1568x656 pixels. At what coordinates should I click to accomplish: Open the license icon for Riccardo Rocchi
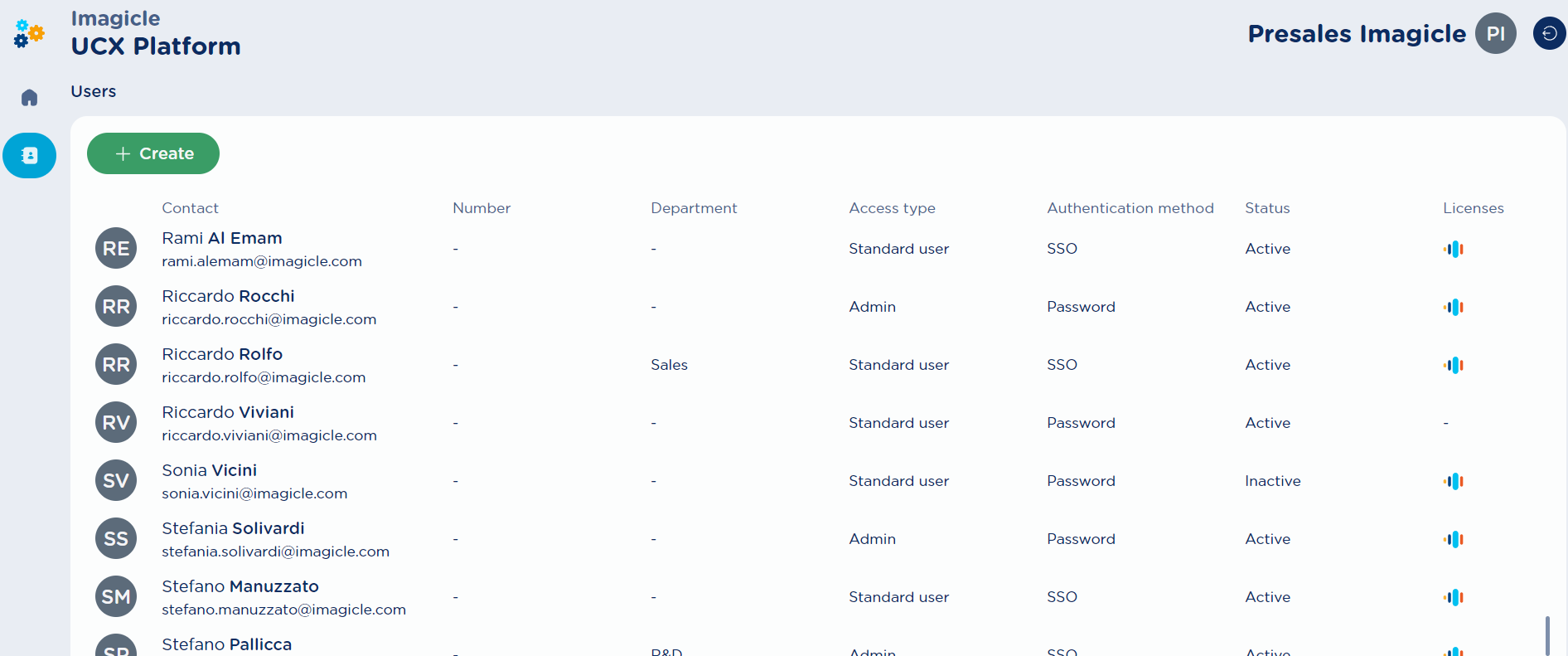pyautogui.click(x=1454, y=307)
